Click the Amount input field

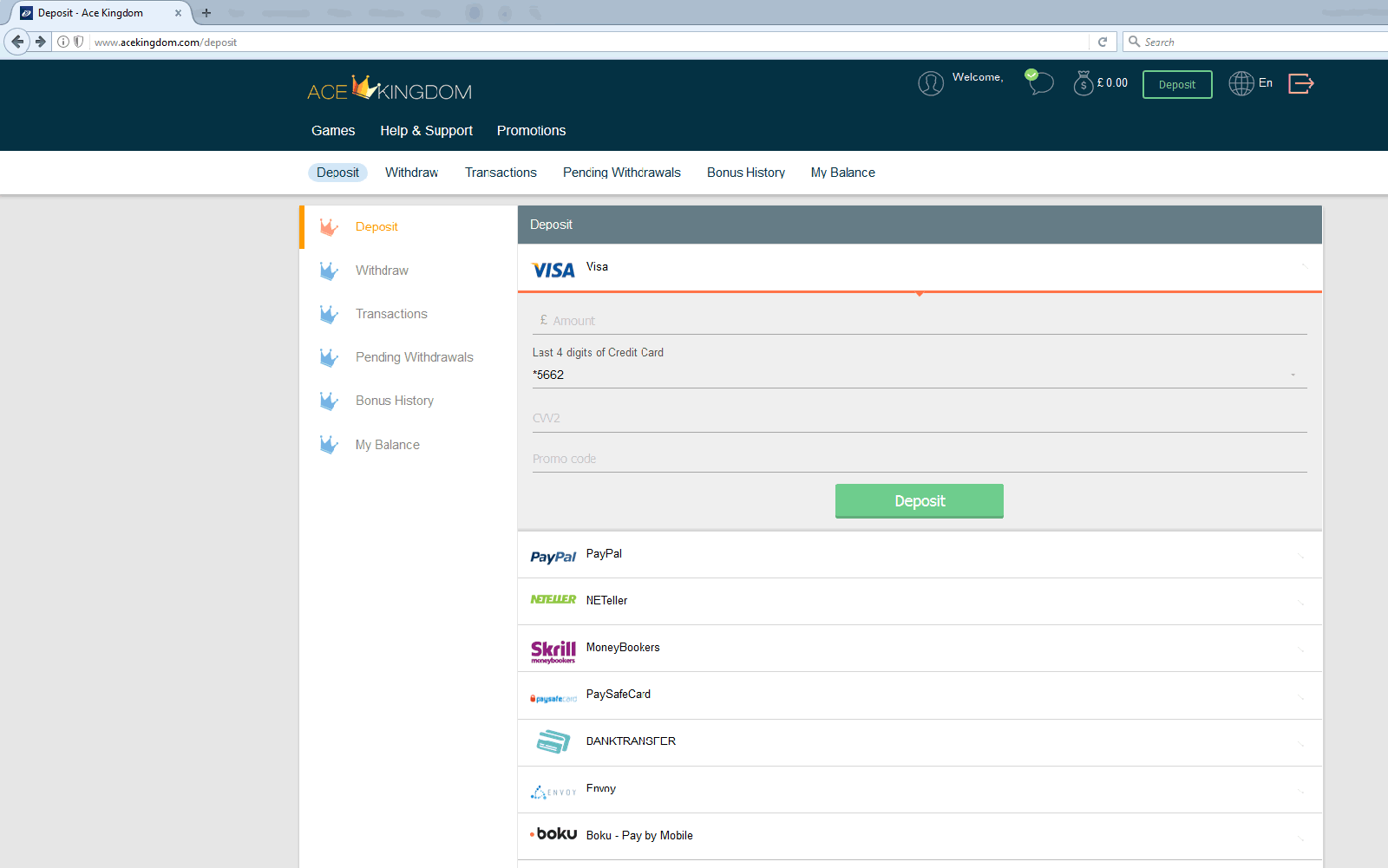pos(920,321)
